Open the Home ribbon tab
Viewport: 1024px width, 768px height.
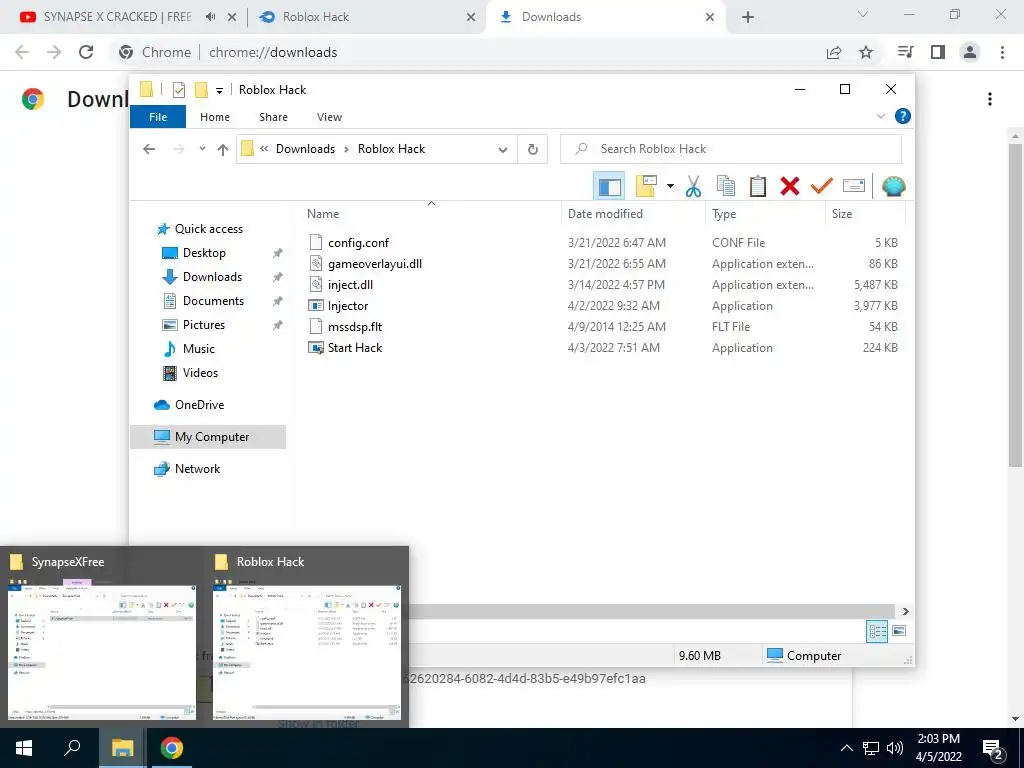coord(215,117)
